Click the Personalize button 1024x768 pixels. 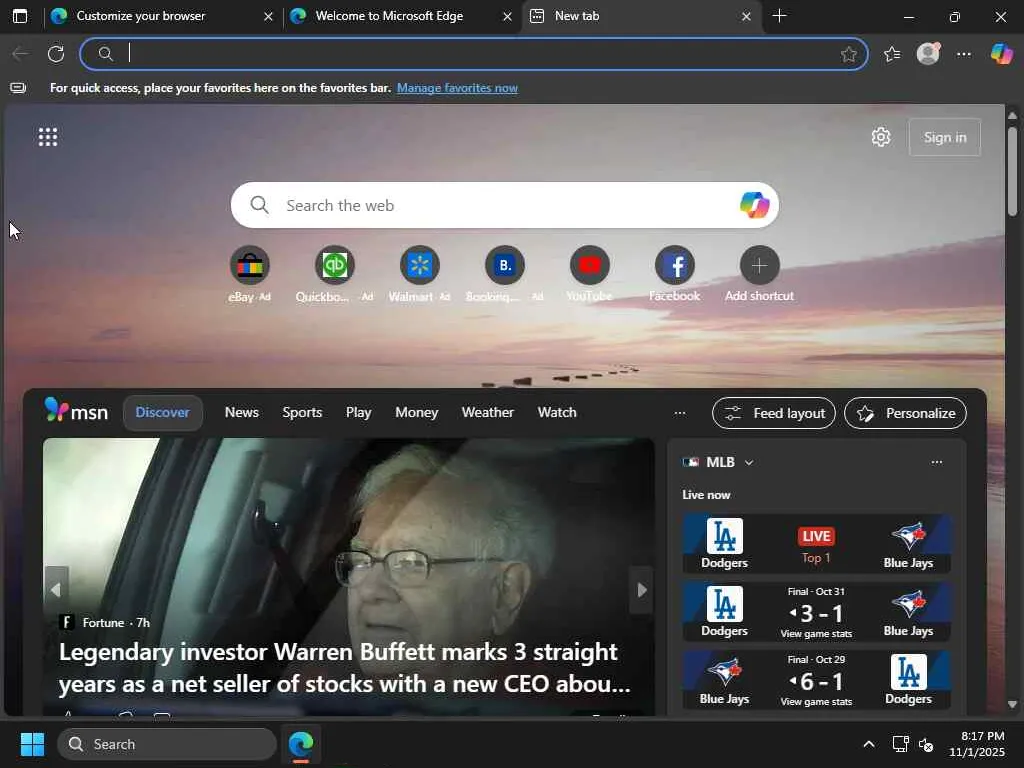pyautogui.click(x=905, y=413)
